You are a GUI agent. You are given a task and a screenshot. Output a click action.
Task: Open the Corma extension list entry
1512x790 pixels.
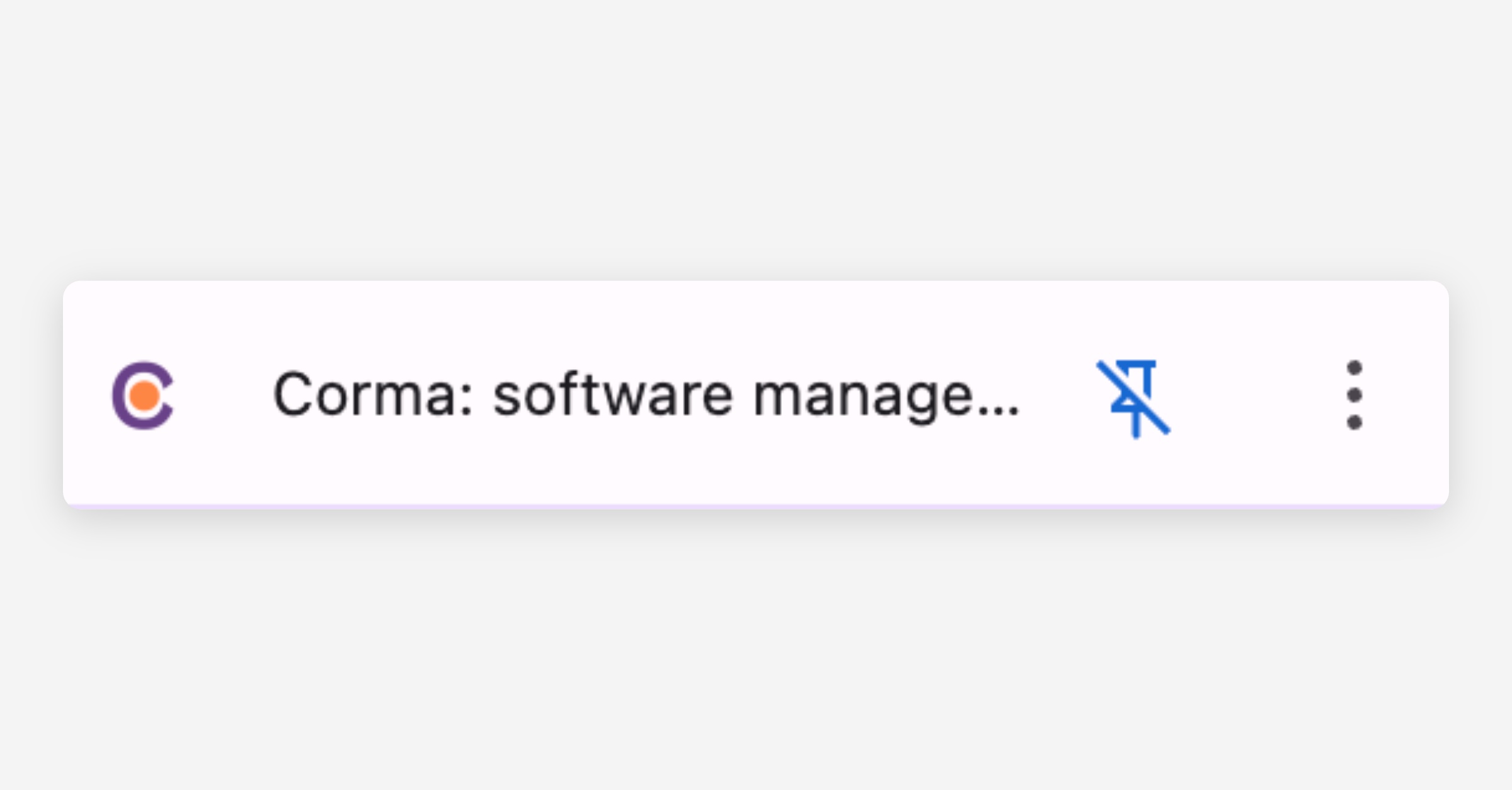646,395
